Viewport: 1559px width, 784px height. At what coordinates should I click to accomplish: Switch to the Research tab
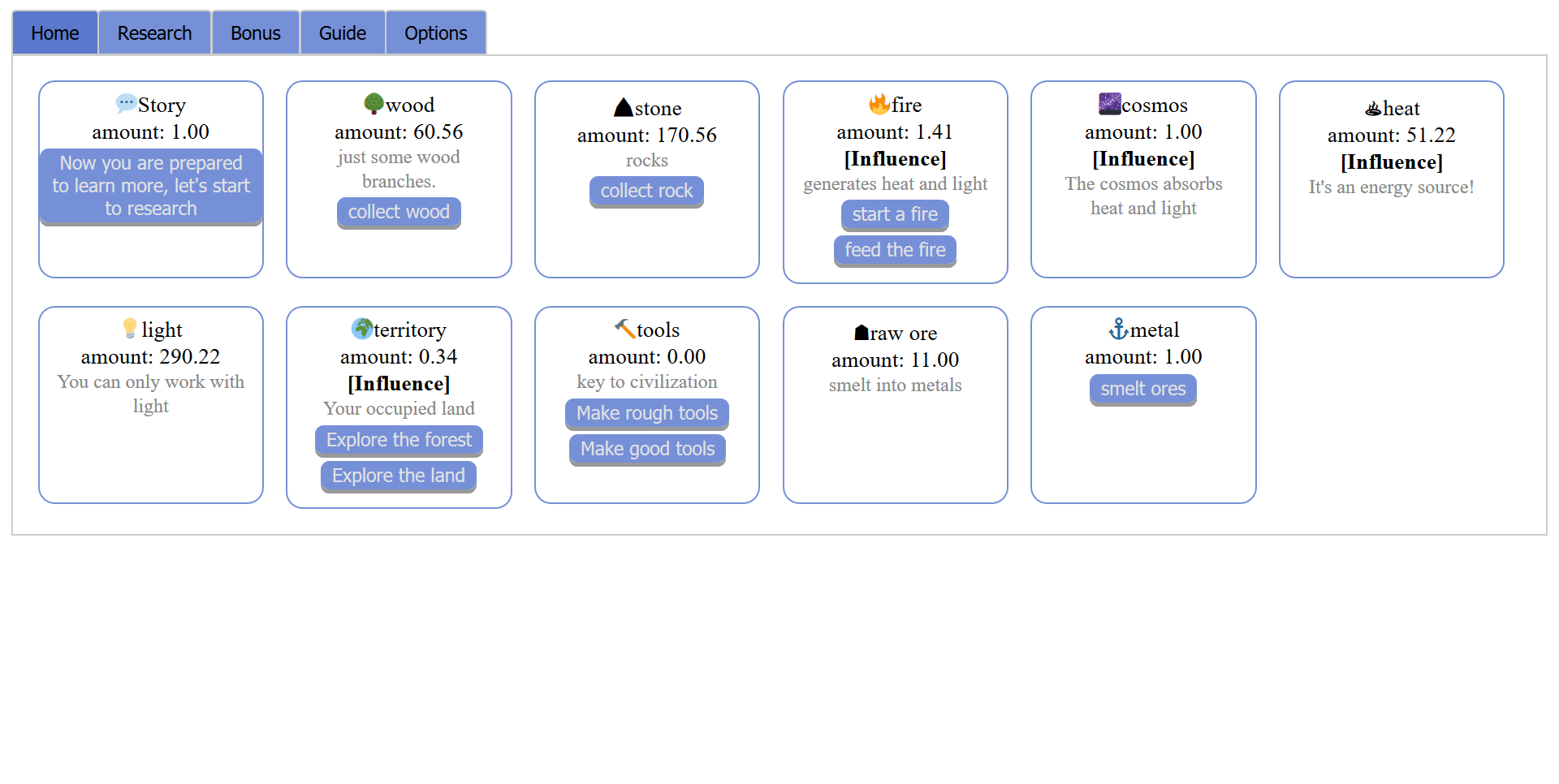tap(154, 33)
